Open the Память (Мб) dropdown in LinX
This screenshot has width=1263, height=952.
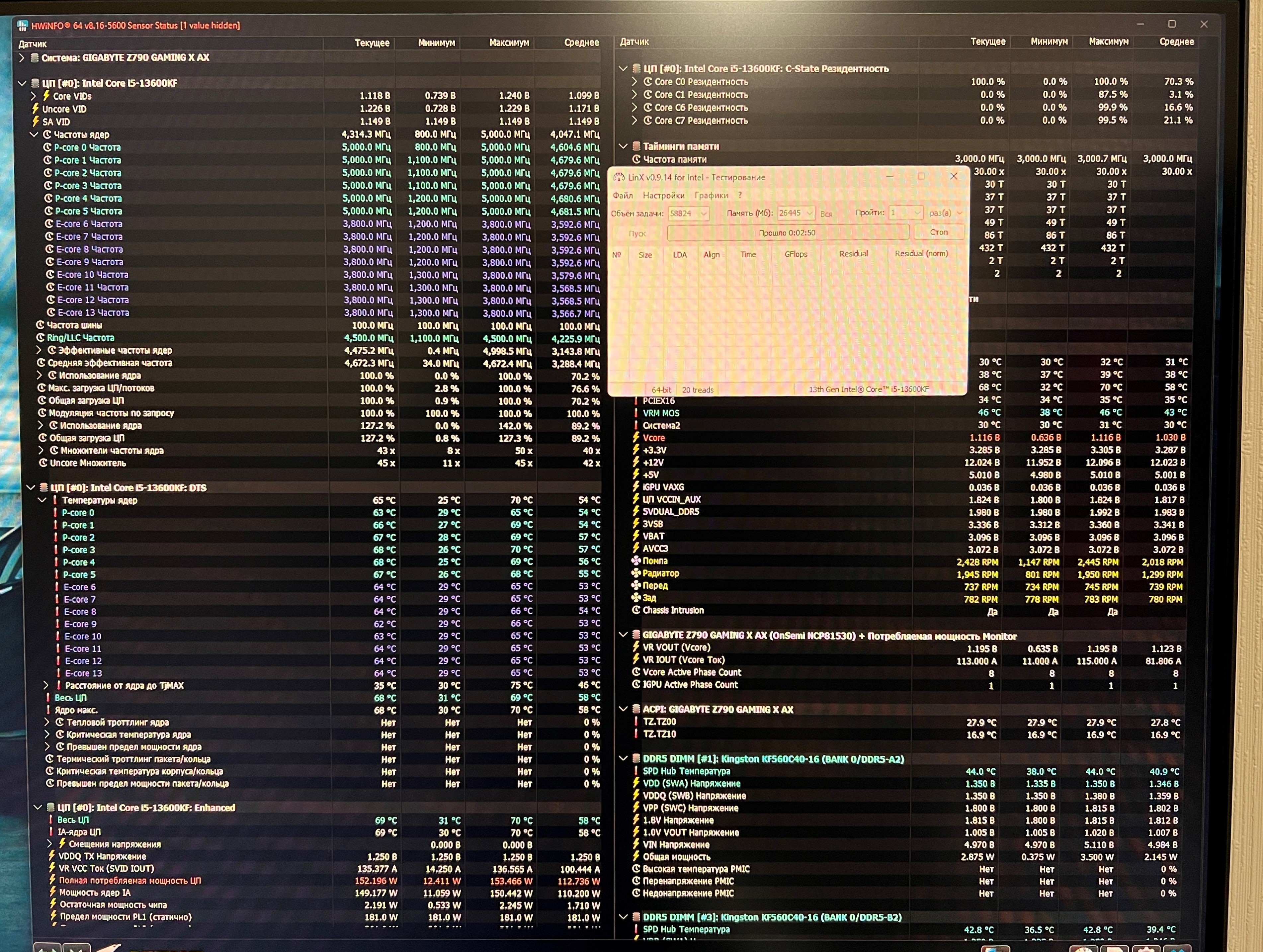pos(810,213)
